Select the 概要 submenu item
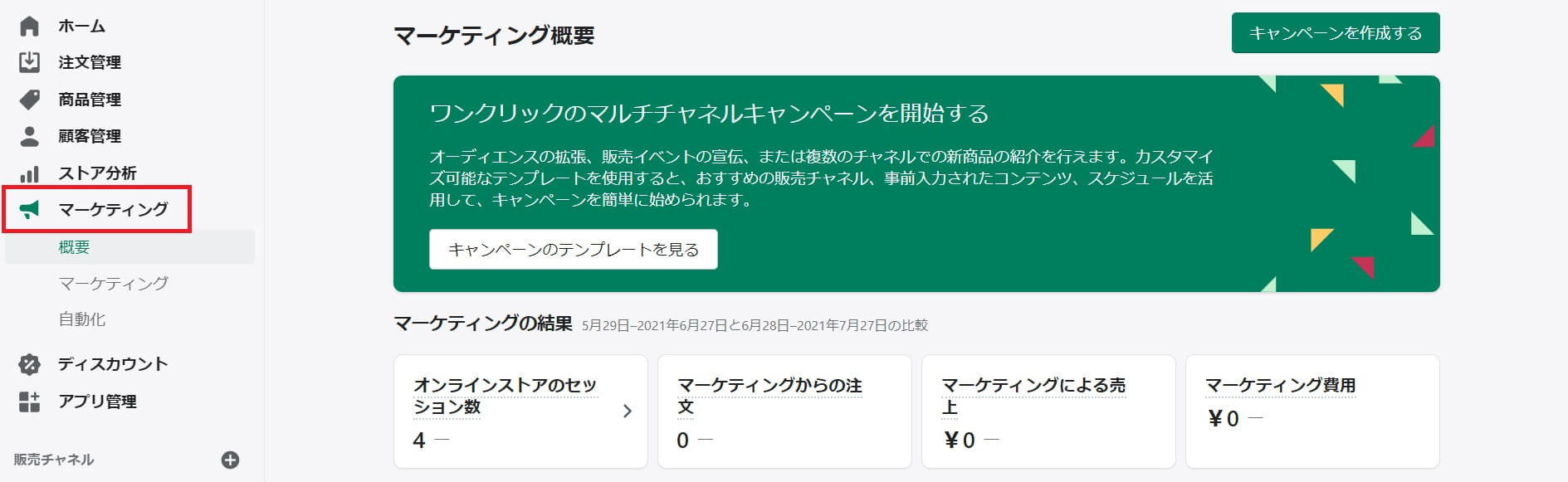This screenshot has width=1568, height=482. [x=74, y=247]
